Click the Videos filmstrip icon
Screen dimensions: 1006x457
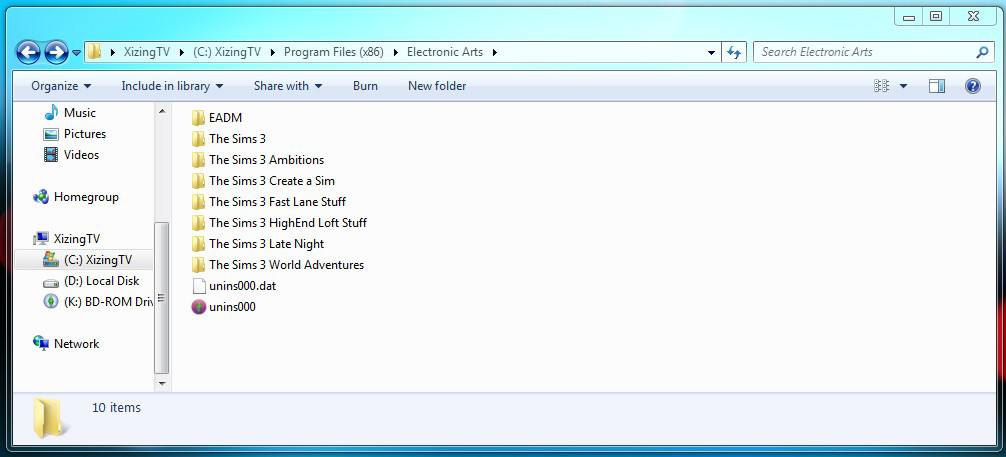(x=51, y=155)
